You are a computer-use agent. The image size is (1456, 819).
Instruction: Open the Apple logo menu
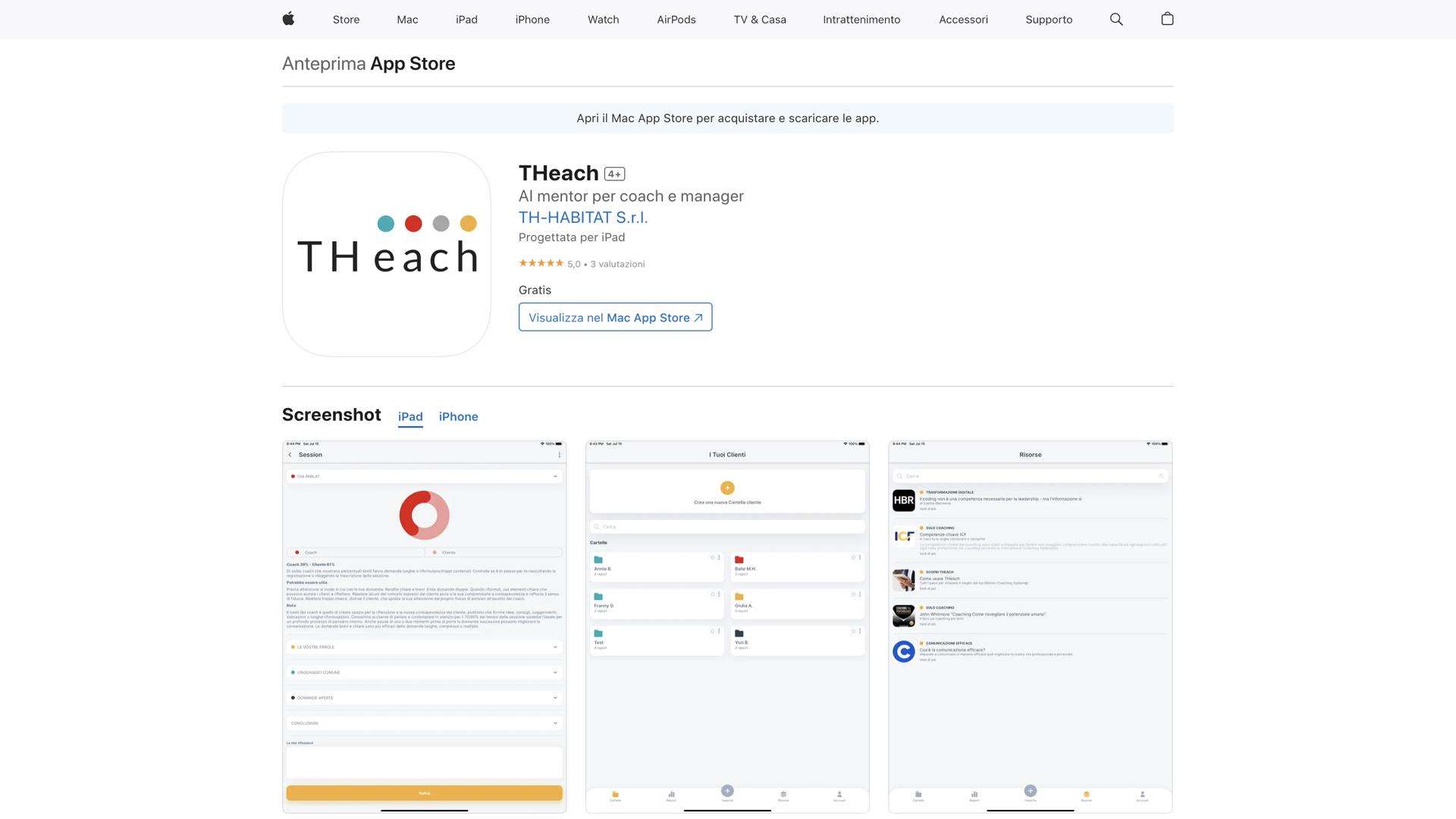[288, 19]
